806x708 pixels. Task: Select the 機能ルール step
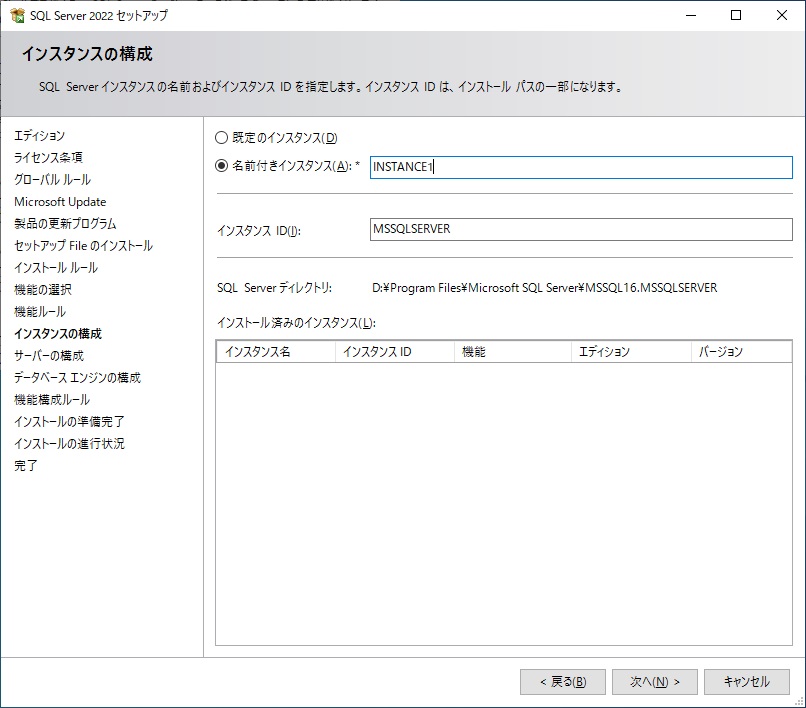click(40, 312)
